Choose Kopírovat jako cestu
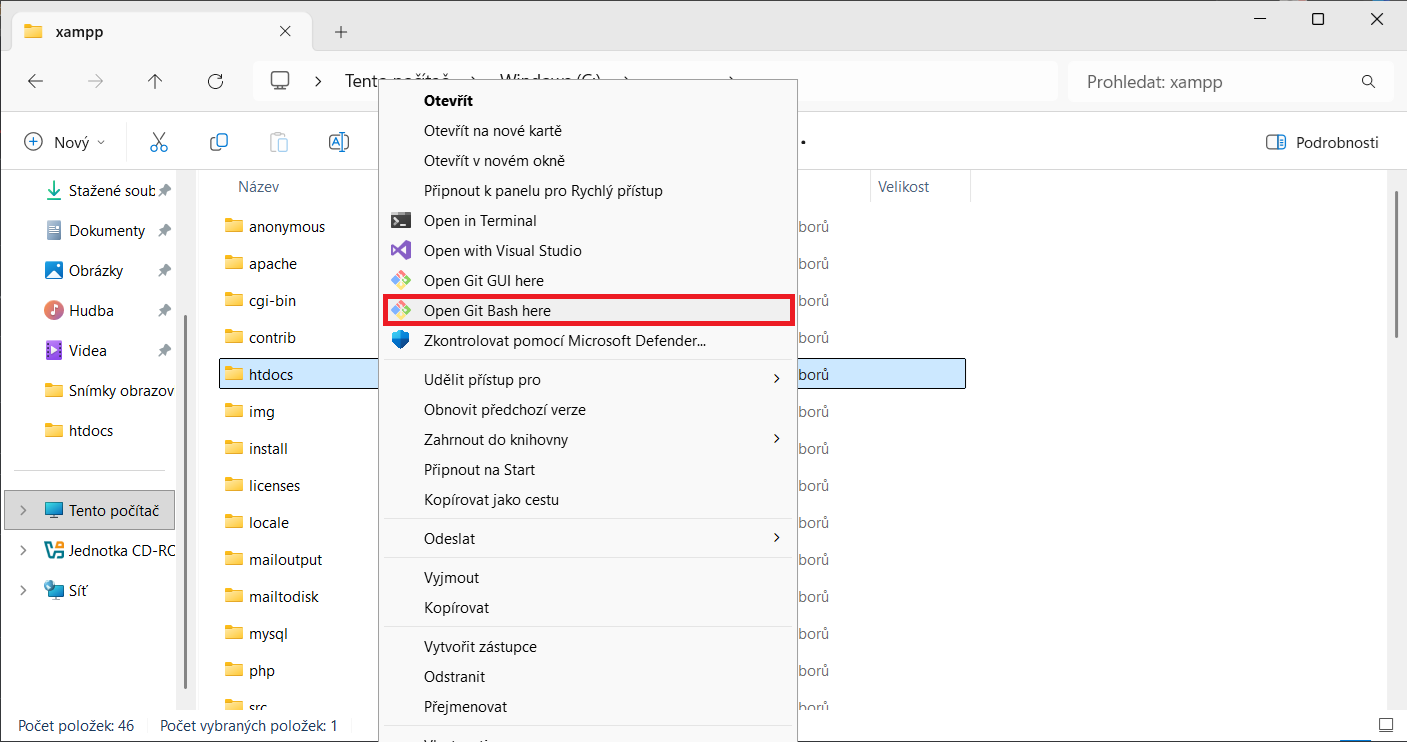Screen dimensions: 1407x742 588,499
